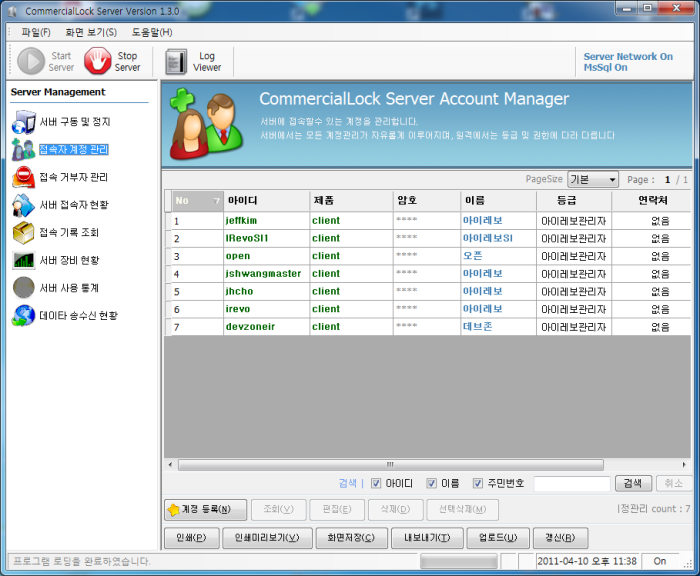Click the scrollbar left arrow

tap(170, 465)
